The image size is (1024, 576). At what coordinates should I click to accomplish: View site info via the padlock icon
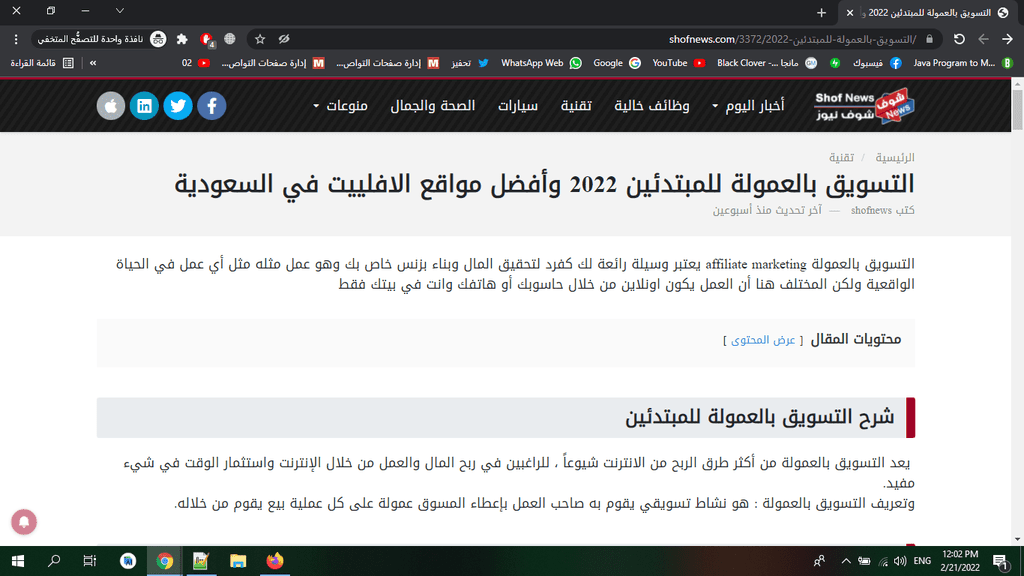pyautogui.click(x=929, y=39)
